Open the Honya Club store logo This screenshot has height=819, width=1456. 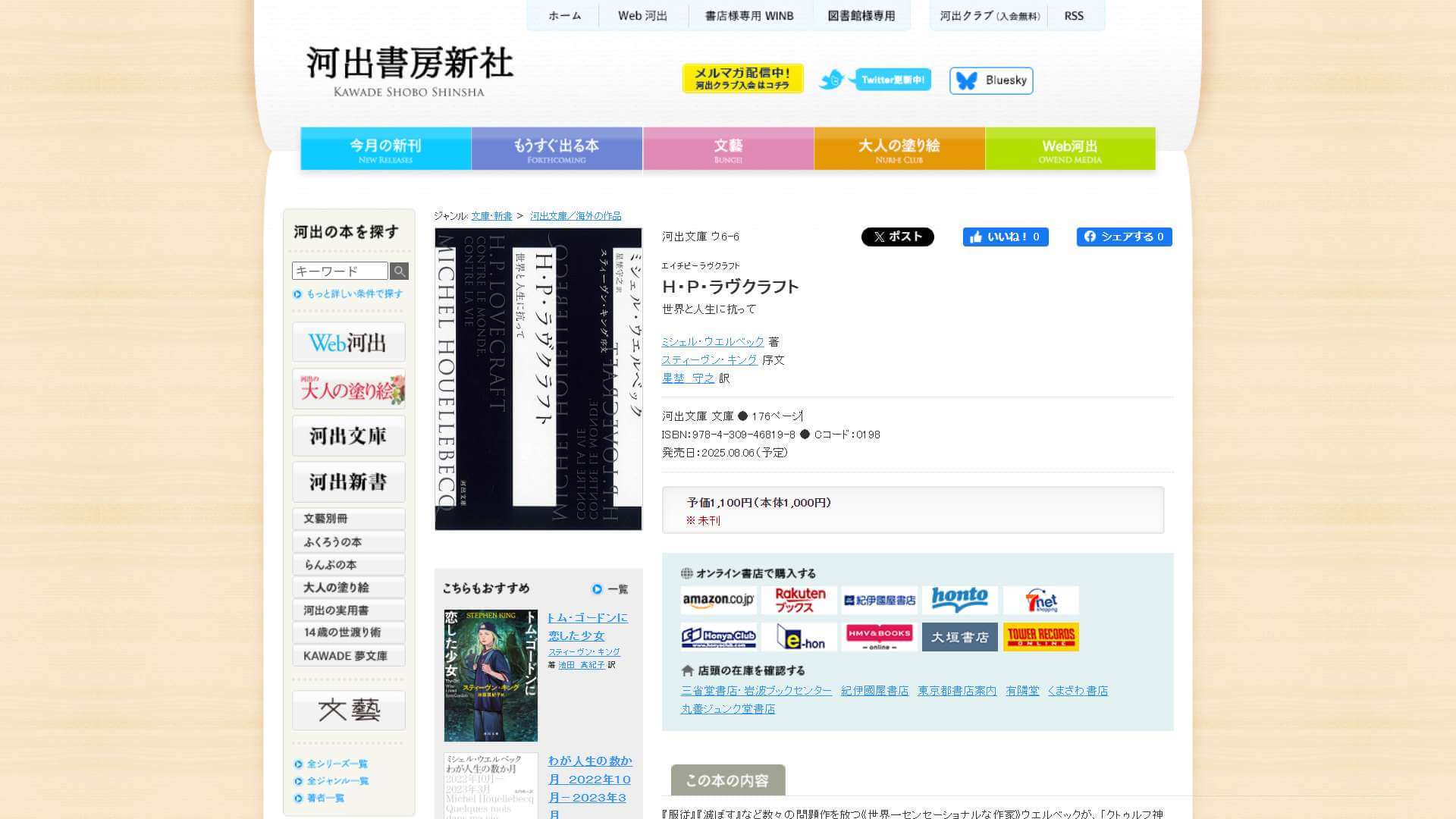[x=718, y=637]
